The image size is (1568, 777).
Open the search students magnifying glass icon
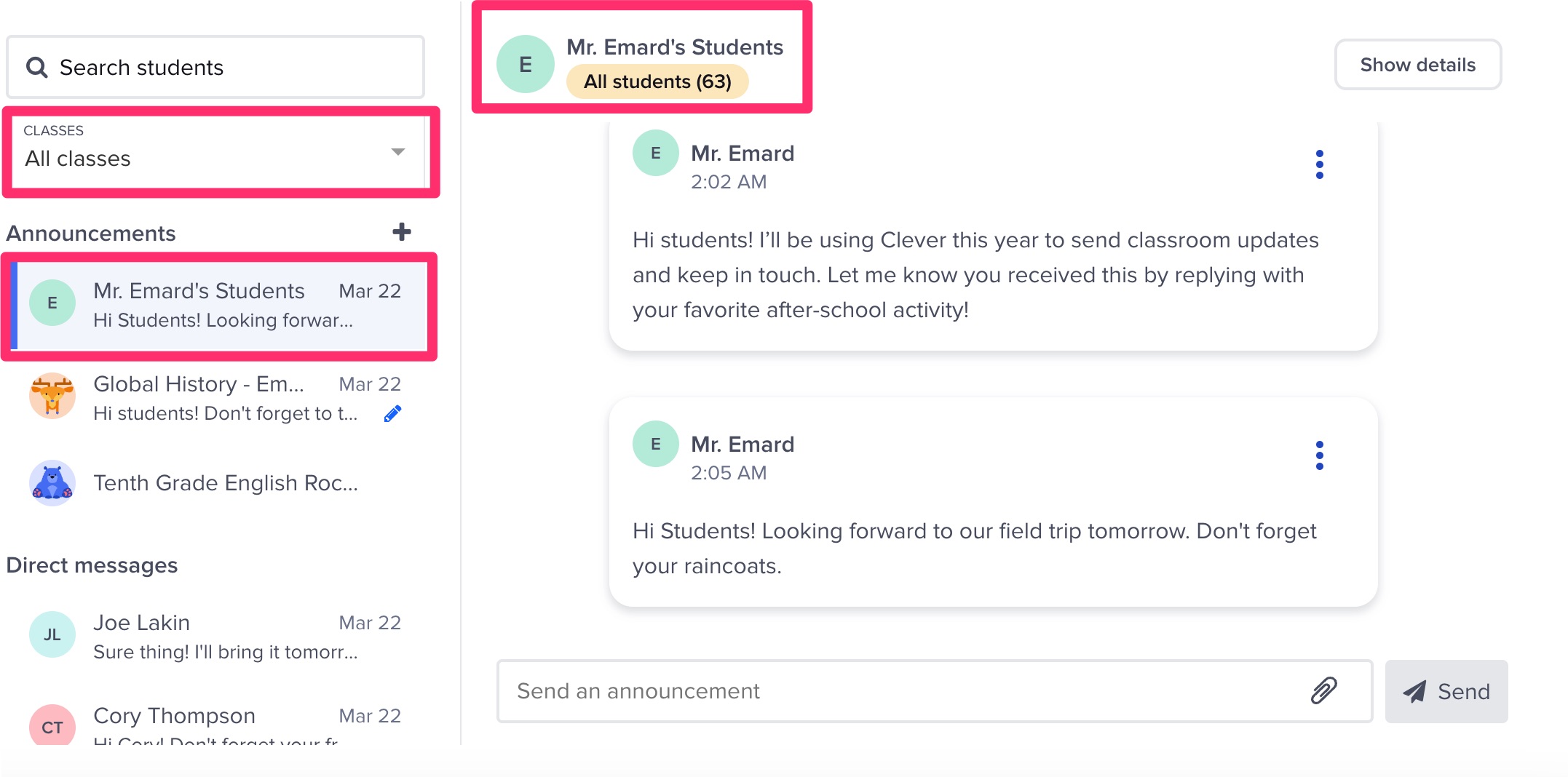pyautogui.click(x=36, y=67)
